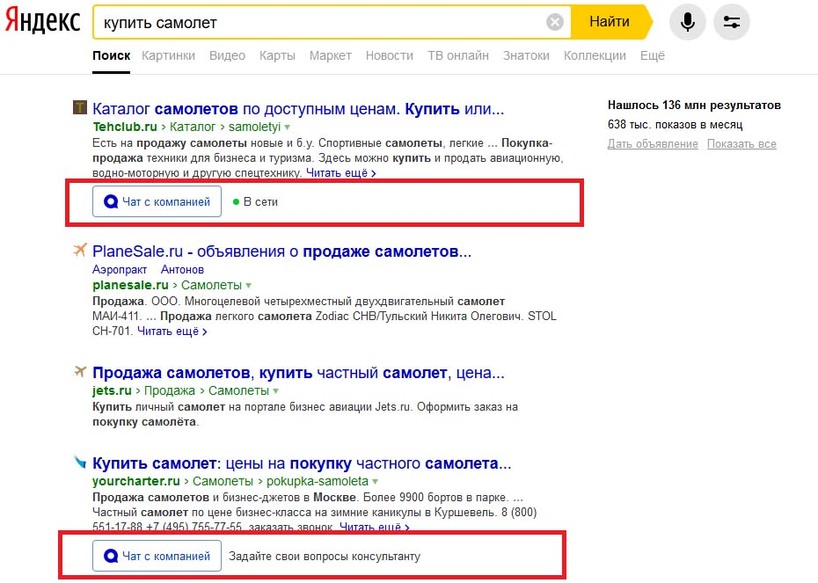Click the Антонов sitelink
This screenshot has height=583, width=818.
(x=182, y=270)
